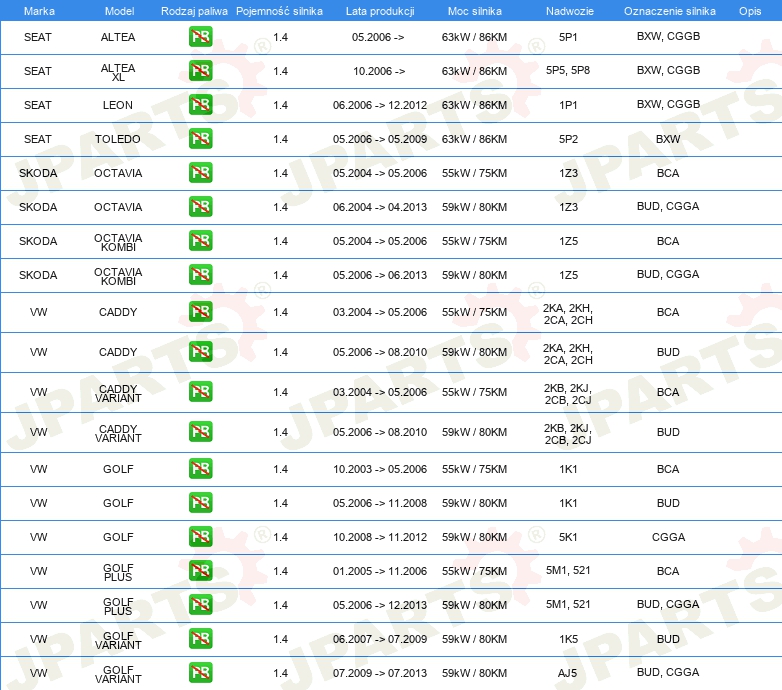Click production years 06.2007 -> 07.2009
Screen dimensions: 782x690
(380, 639)
